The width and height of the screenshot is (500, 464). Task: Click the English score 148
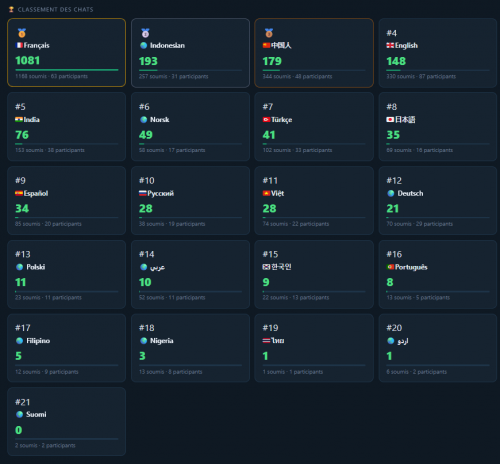point(396,61)
